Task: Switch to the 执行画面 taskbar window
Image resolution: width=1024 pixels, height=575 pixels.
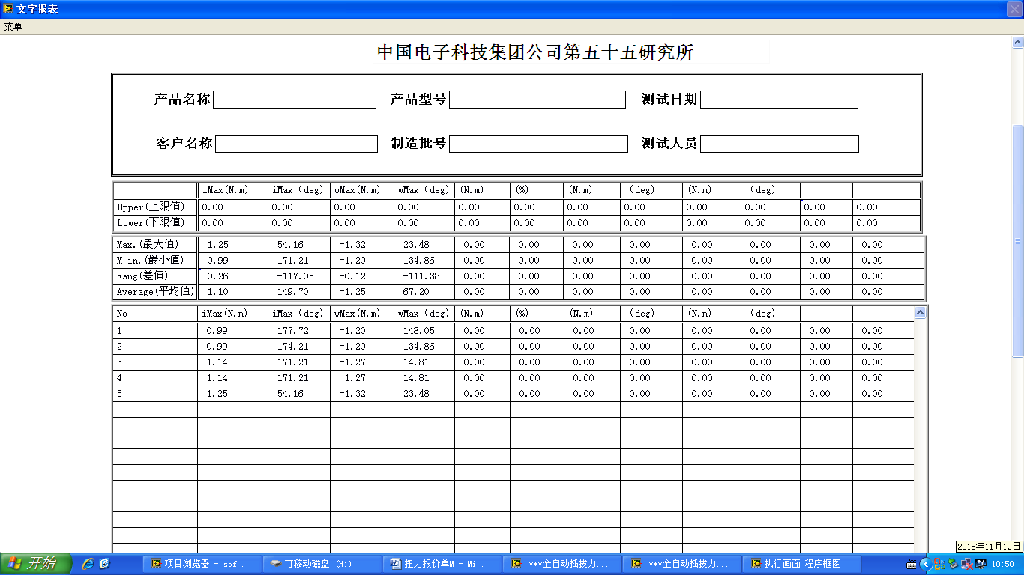Action: [x=801, y=563]
